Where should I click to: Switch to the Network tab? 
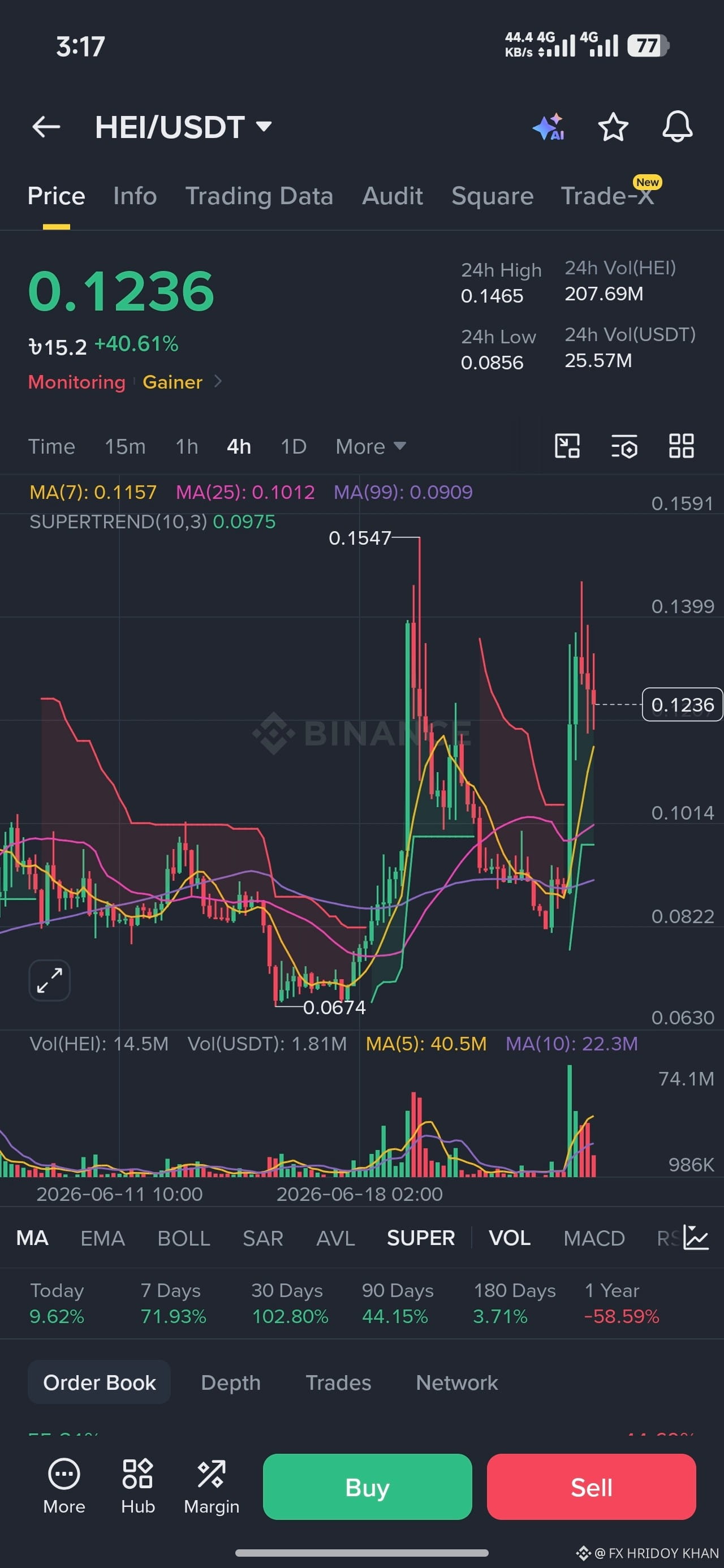(456, 1382)
